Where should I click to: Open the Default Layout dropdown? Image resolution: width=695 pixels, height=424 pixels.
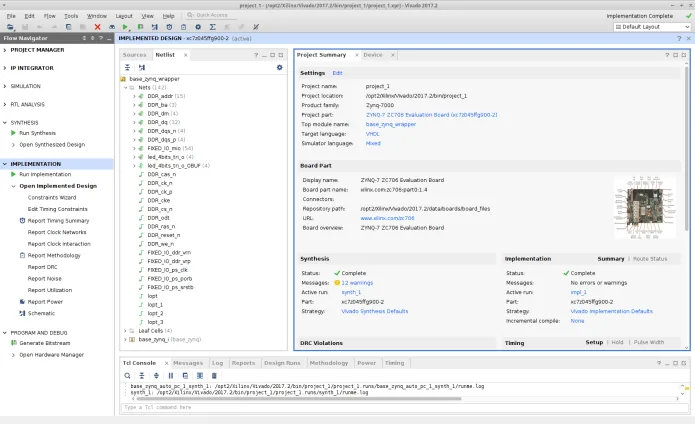(x=652, y=27)
